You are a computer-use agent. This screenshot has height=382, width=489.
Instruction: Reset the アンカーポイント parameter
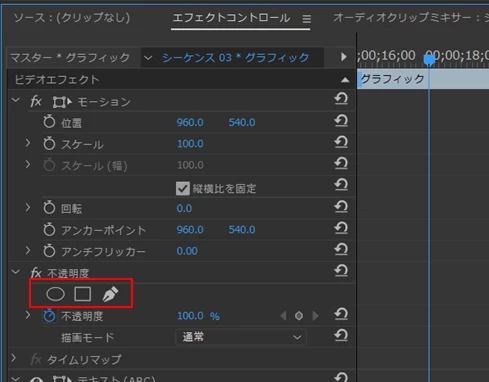click(341, 228)
